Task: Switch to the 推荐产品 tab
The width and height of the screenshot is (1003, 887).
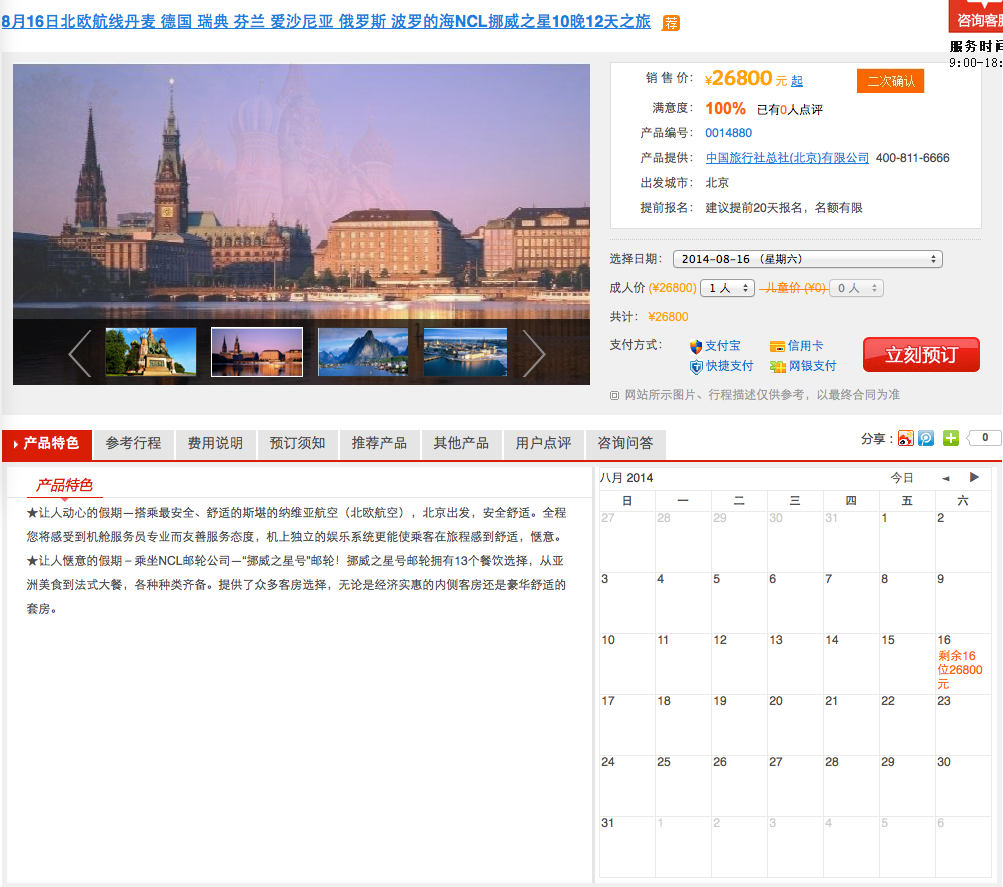Action: (379, 444)
